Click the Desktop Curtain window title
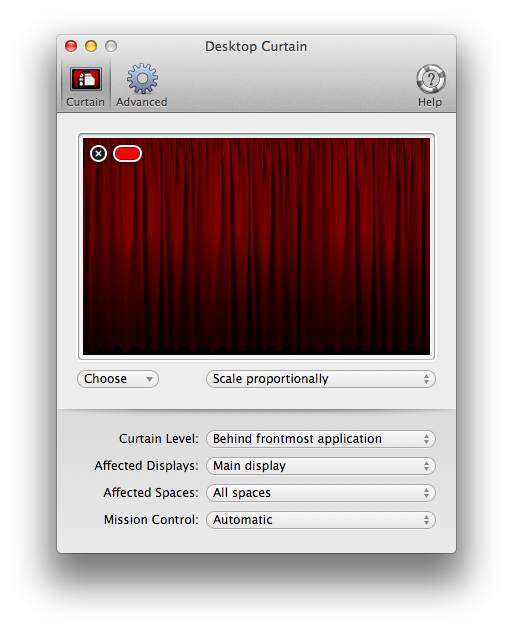 [x=256, y=46]
